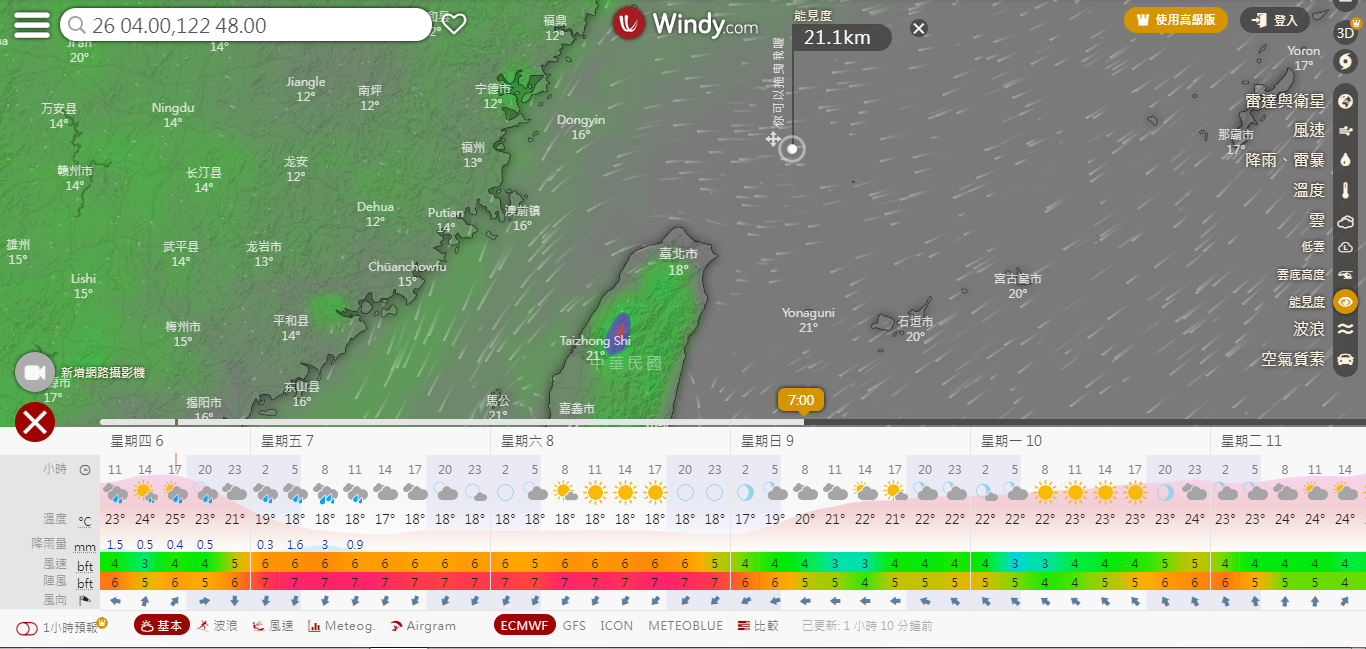Image resolution: width=1366 pixels, height=649 pixels.
Task: Open the 比較 compare models view
Action: tap(758, 626)
